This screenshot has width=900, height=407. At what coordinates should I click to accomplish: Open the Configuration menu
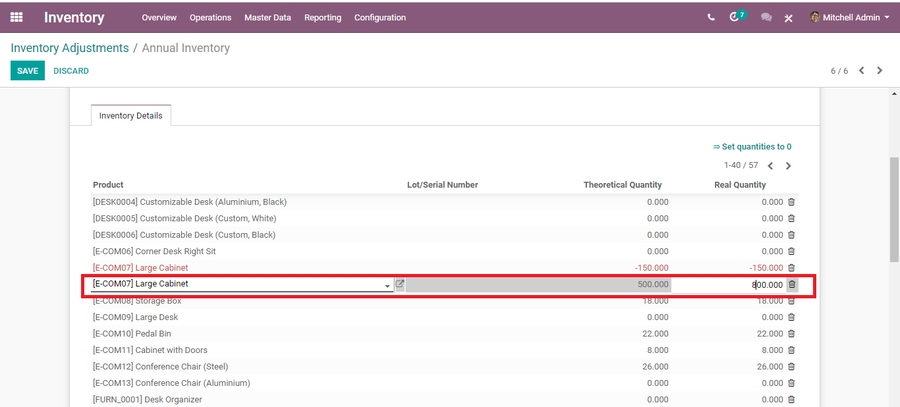tap(380, 17)
